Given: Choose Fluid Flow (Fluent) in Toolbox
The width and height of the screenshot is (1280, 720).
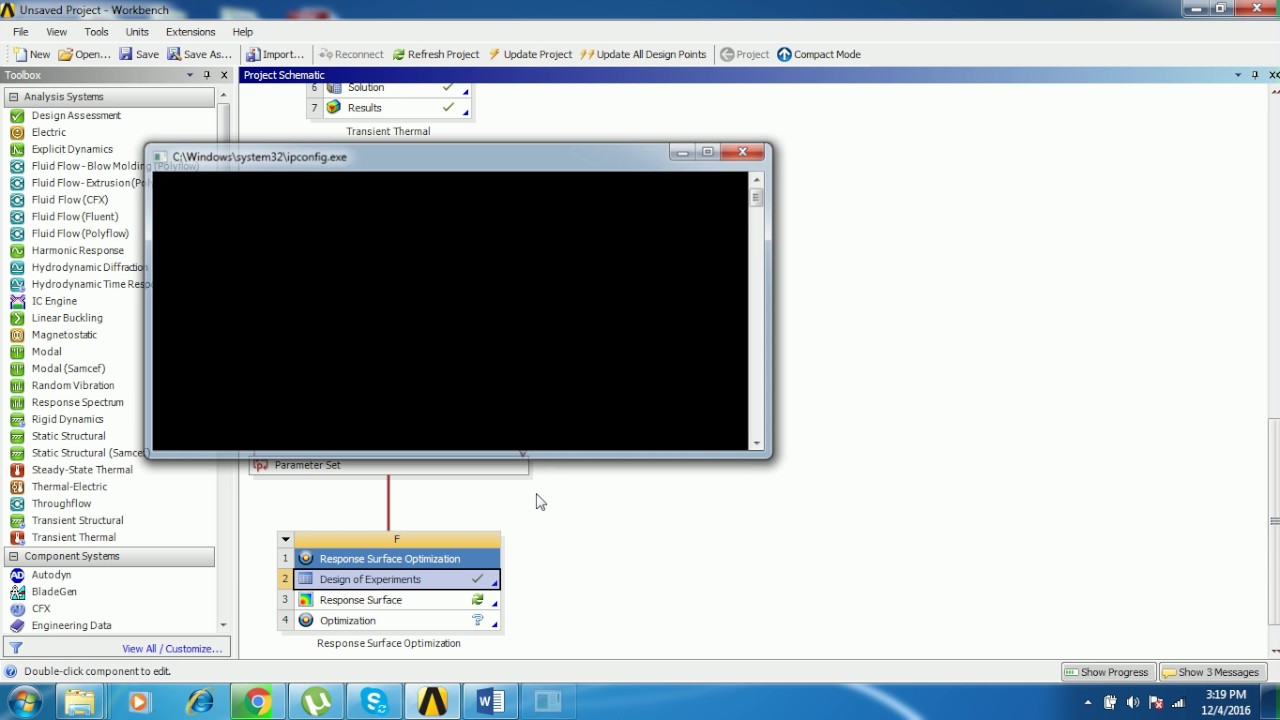Looking at the screenshot, I should (x=75, y=217).
